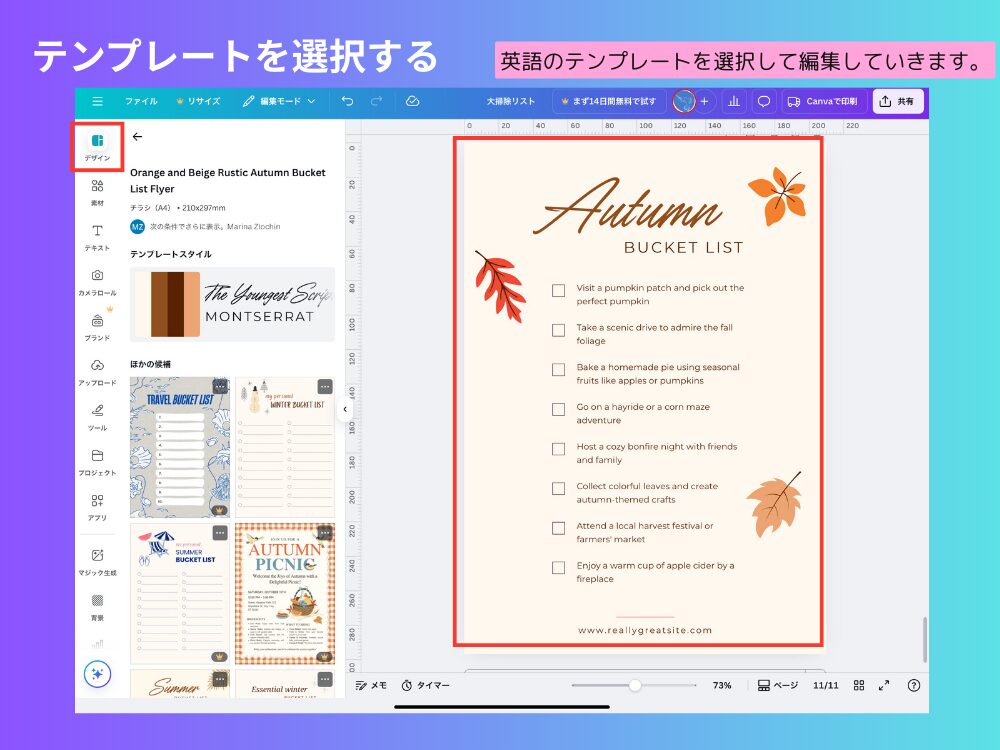
Task: Open the 編集モード dropdown
Action: click(285, 102)
